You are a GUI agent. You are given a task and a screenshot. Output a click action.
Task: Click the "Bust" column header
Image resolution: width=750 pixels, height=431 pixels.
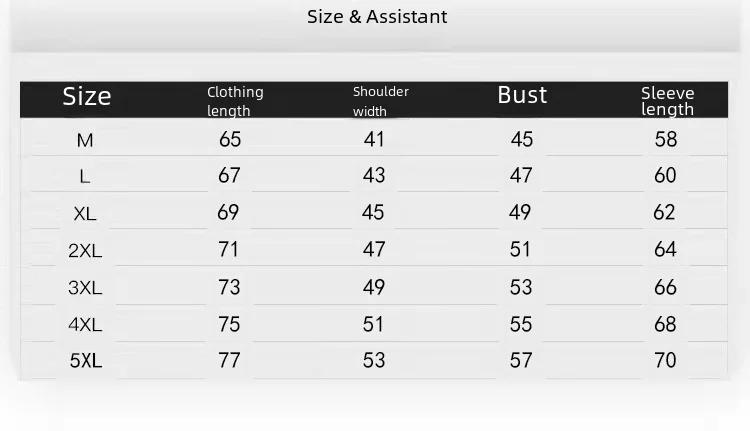[522, 95]
